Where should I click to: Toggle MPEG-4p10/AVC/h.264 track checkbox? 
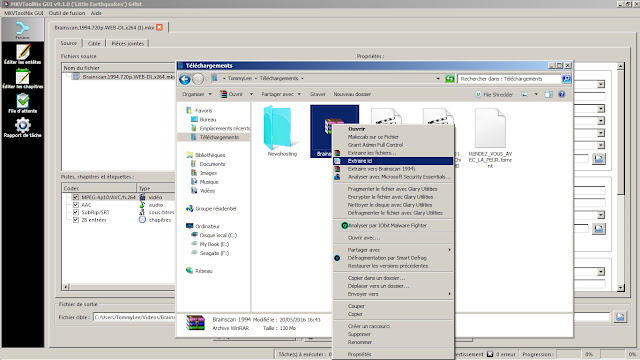tap(76, 197)
